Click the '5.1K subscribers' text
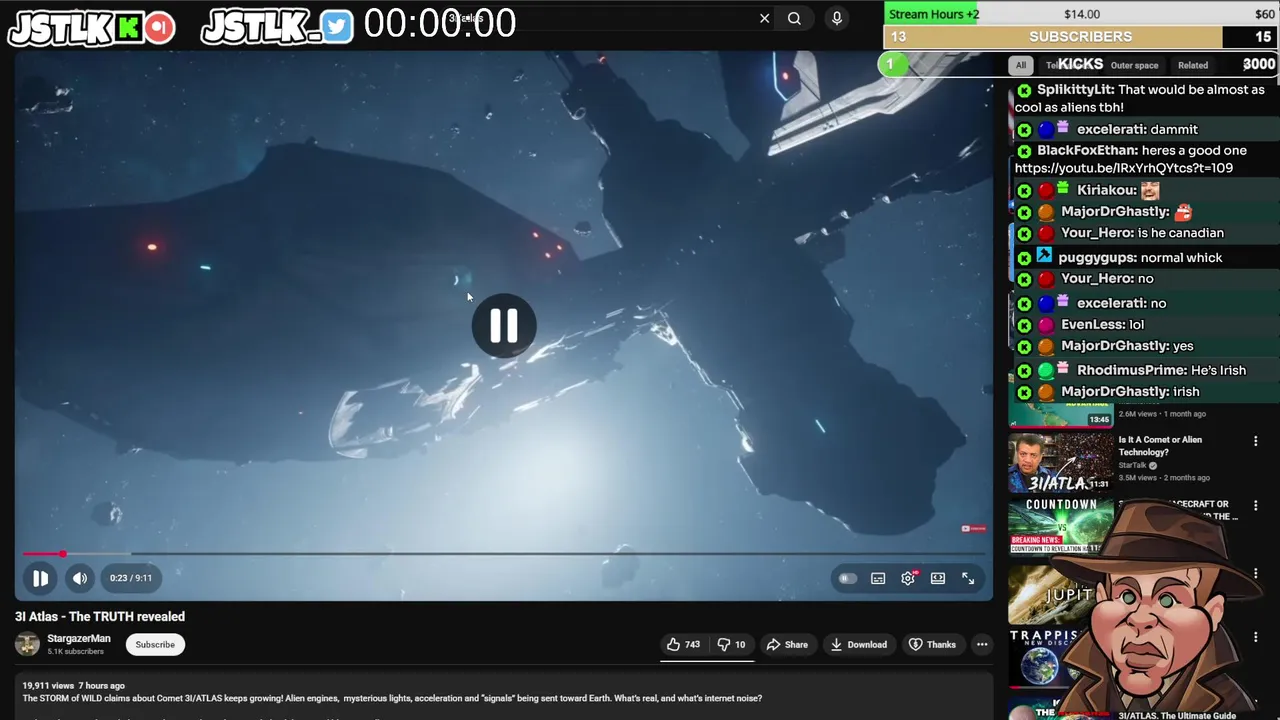This screenshot has height=720, width=1280. coord(75,651)
